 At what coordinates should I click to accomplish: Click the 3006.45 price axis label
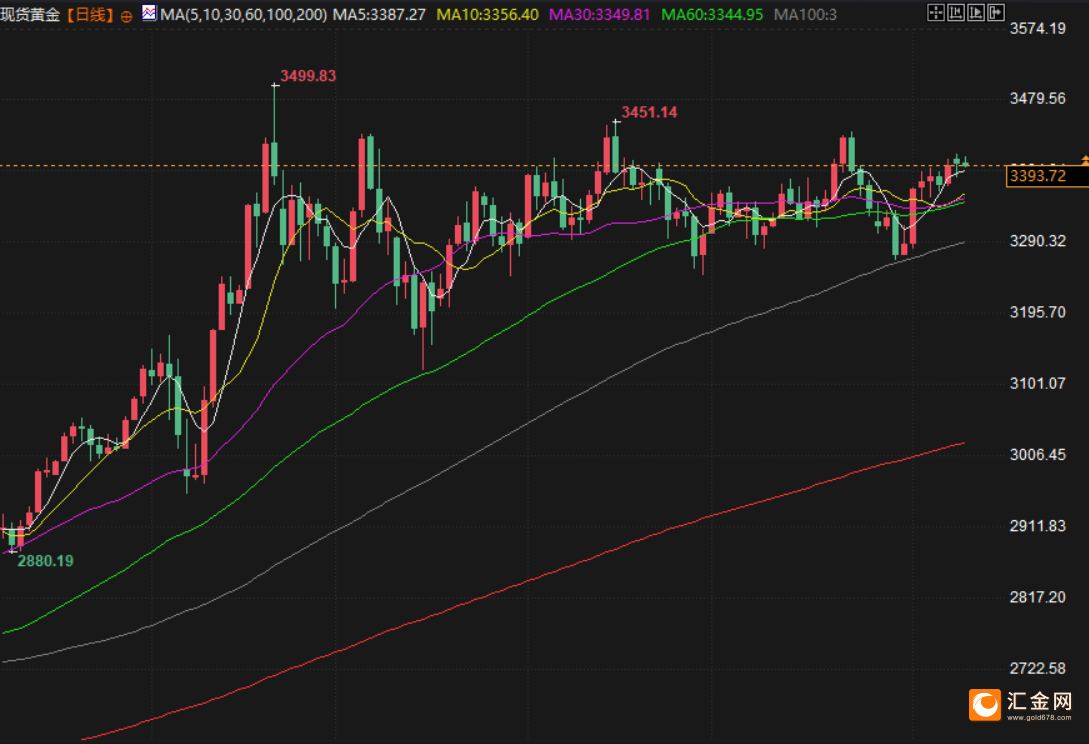coord(1038,454)
